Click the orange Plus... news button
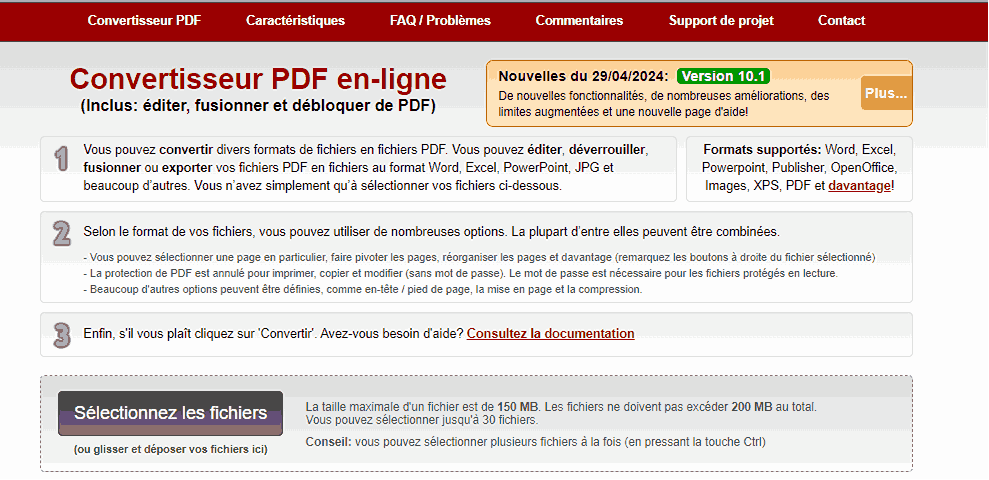The height and width of the screenshot is (480, 989). point(886,93)
